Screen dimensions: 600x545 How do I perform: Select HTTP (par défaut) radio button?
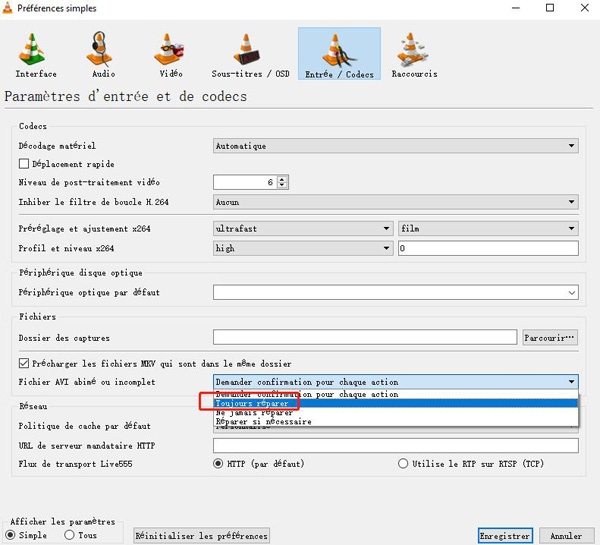(218, 464)
